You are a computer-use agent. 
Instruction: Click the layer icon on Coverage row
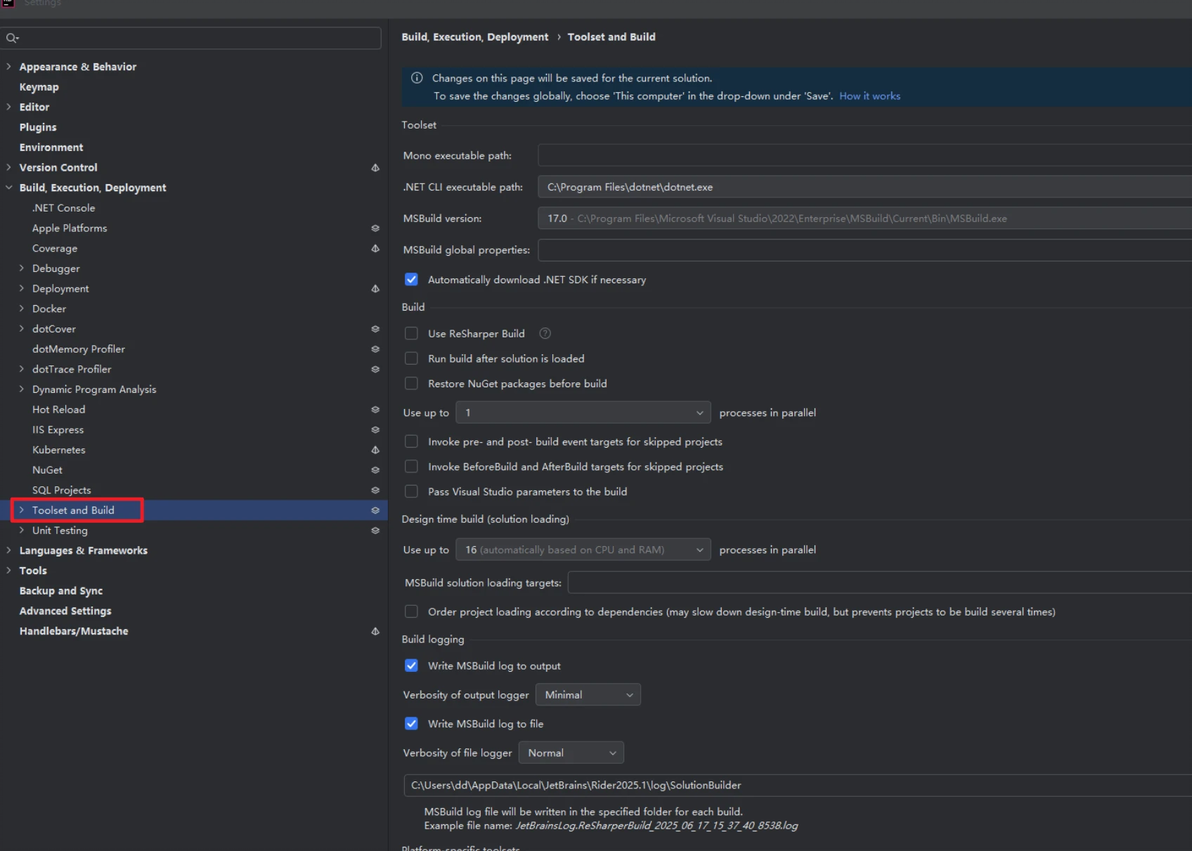pos(375,248)
